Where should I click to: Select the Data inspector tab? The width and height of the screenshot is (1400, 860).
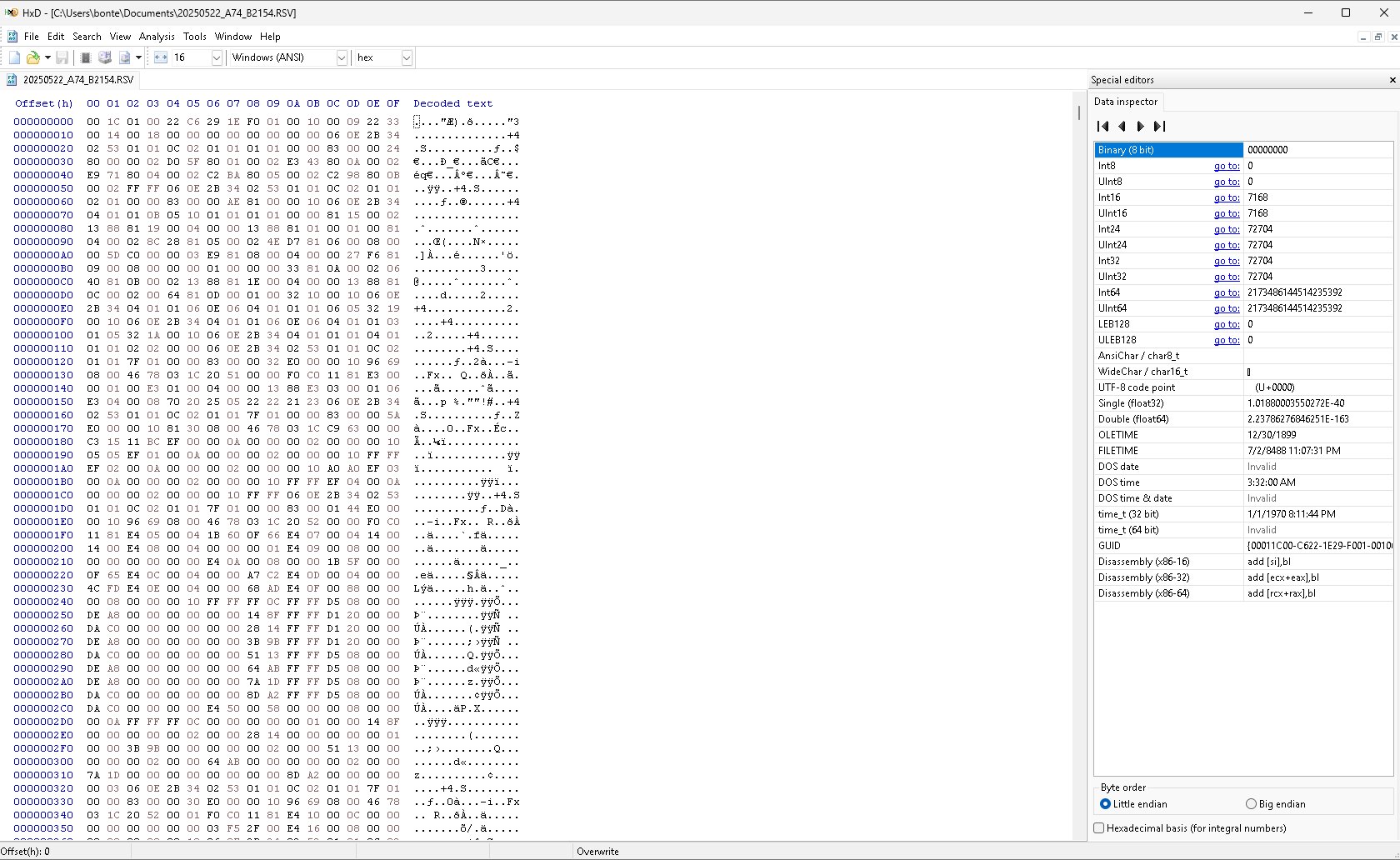pos(1126,102)
